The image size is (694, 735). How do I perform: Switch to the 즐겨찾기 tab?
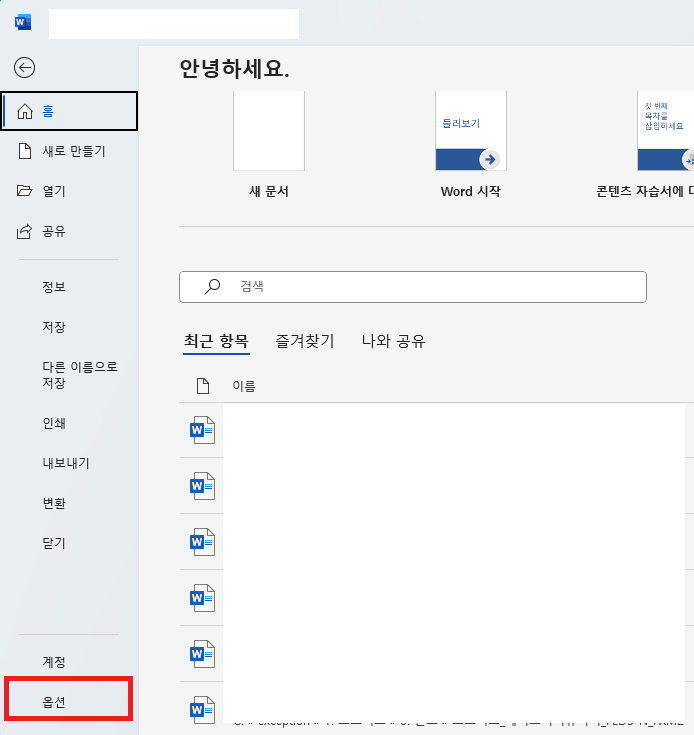click(305, 341)
